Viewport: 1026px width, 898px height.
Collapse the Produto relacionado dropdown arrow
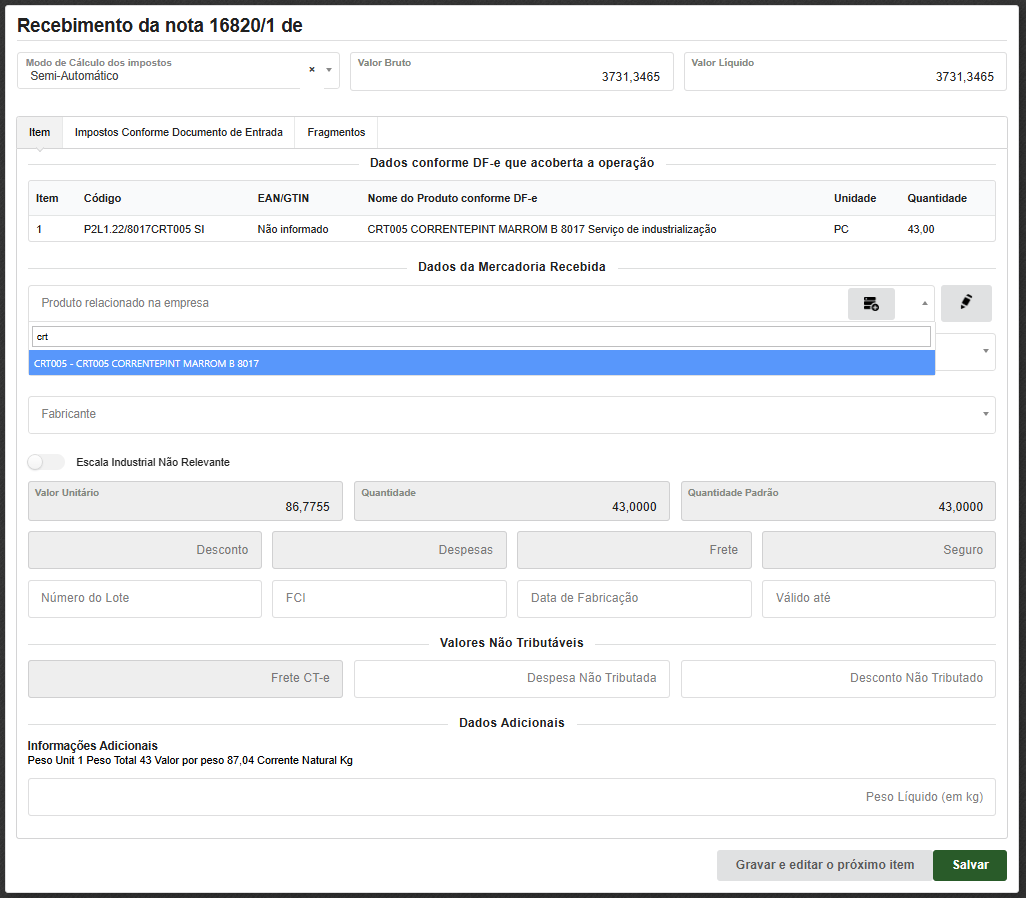924,303
